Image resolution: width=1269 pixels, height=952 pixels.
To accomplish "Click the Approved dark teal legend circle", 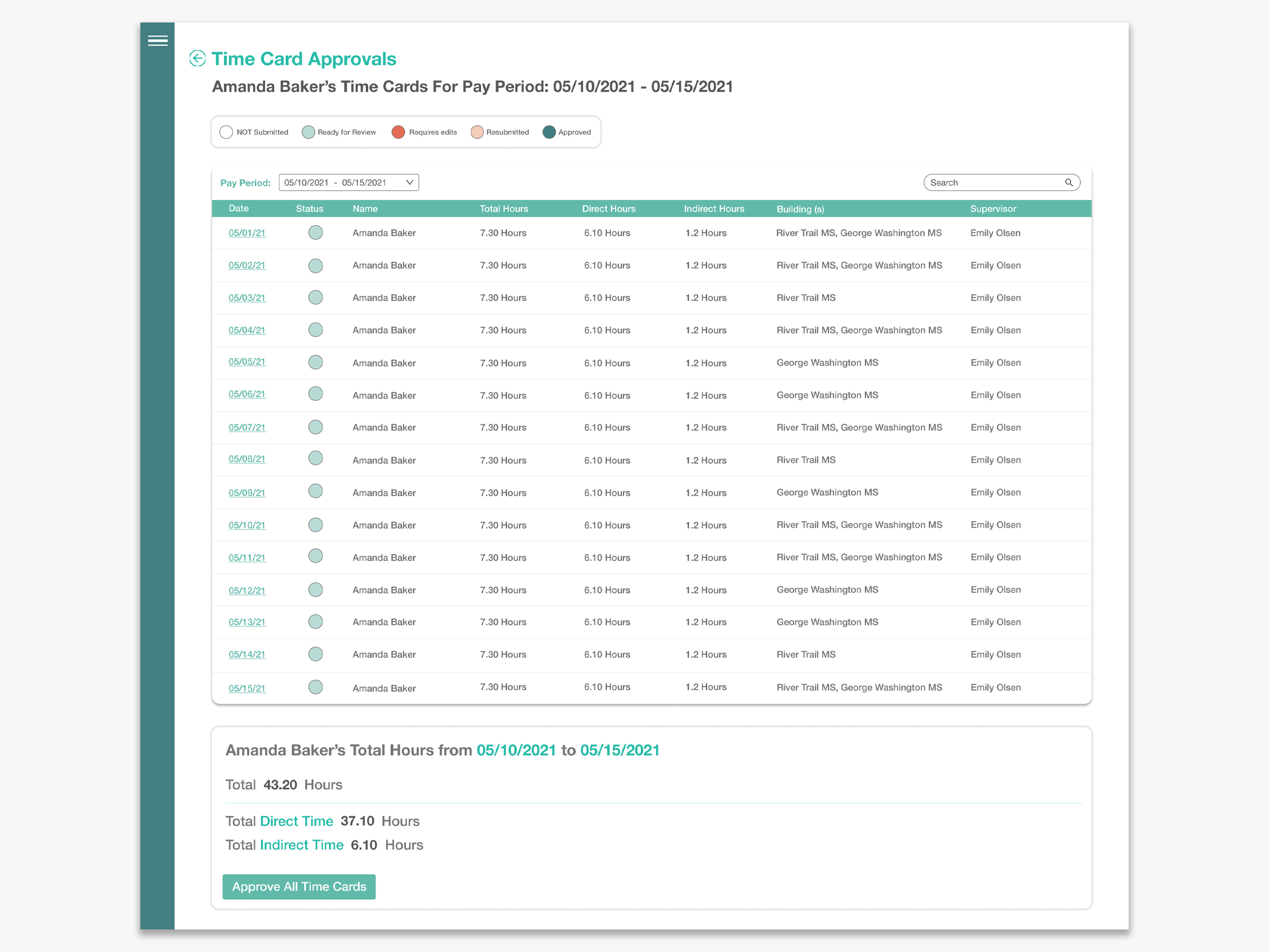I will [549, 132].
